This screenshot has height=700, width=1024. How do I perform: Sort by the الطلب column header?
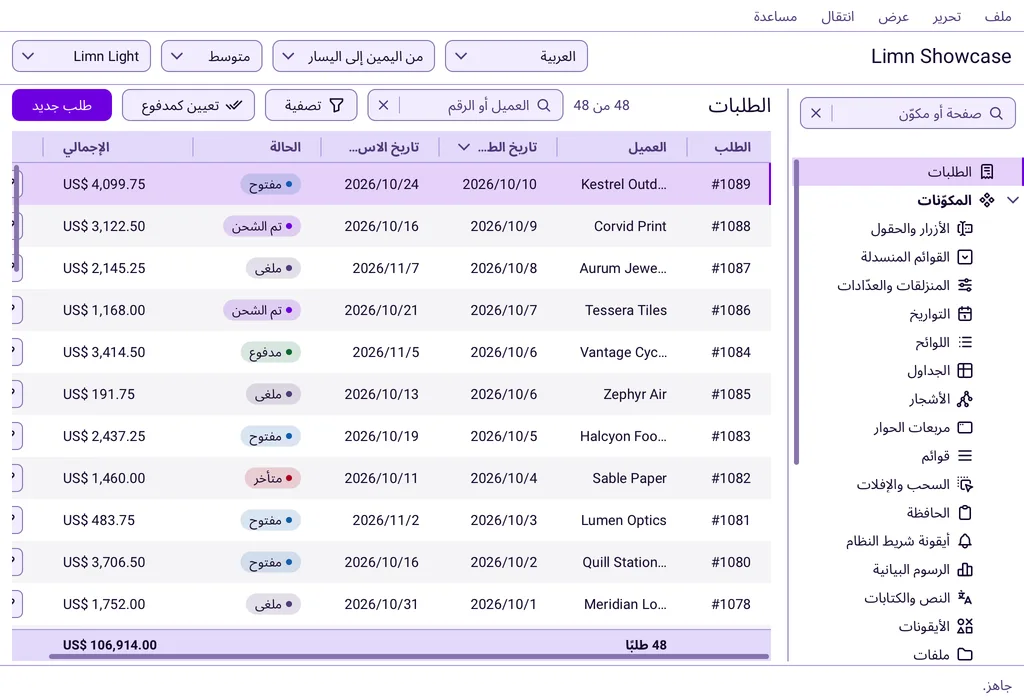pyautogui.click(x=729, y=147)
